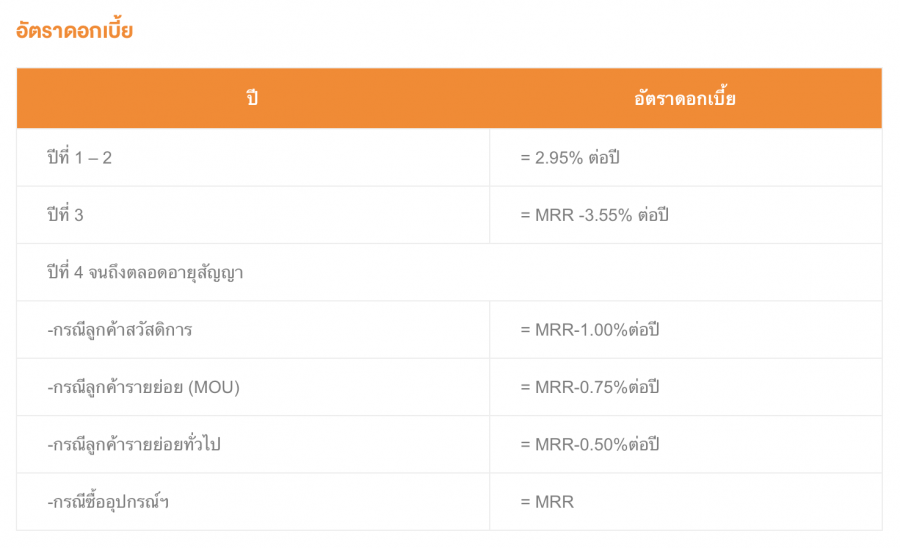
Task: Select the -กรณีลูกค้ารายย่อยทั่วไป cell
Action: pyautogui.click(x=133, y=444)
